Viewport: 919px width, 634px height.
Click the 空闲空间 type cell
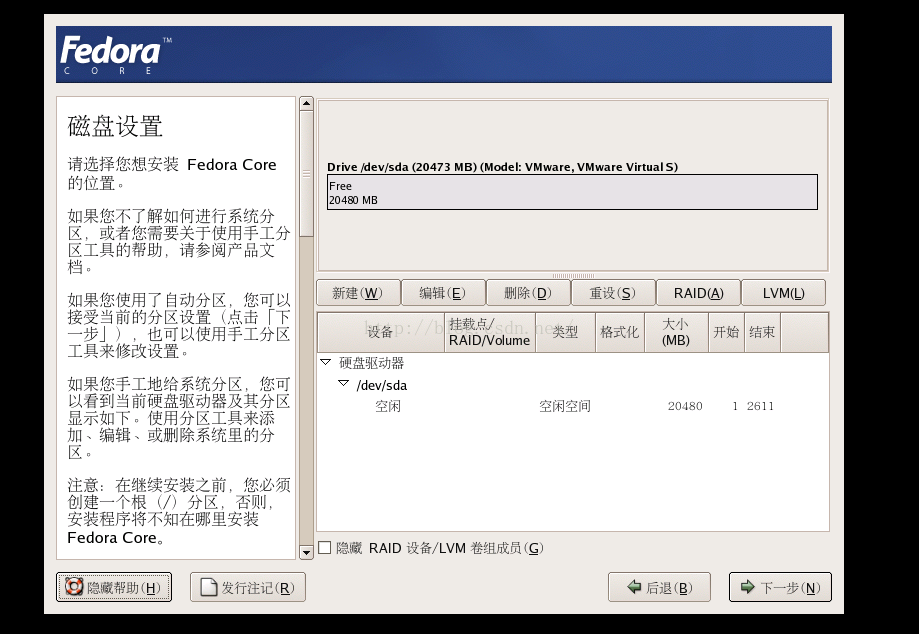tap(564, 406)
